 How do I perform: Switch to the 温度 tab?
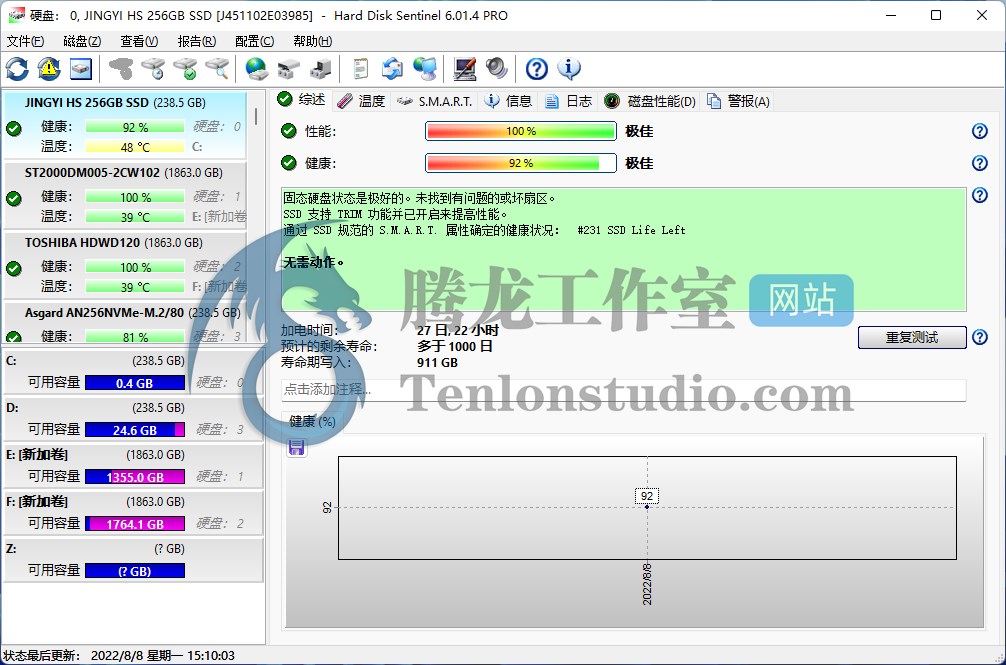(361, 101)
